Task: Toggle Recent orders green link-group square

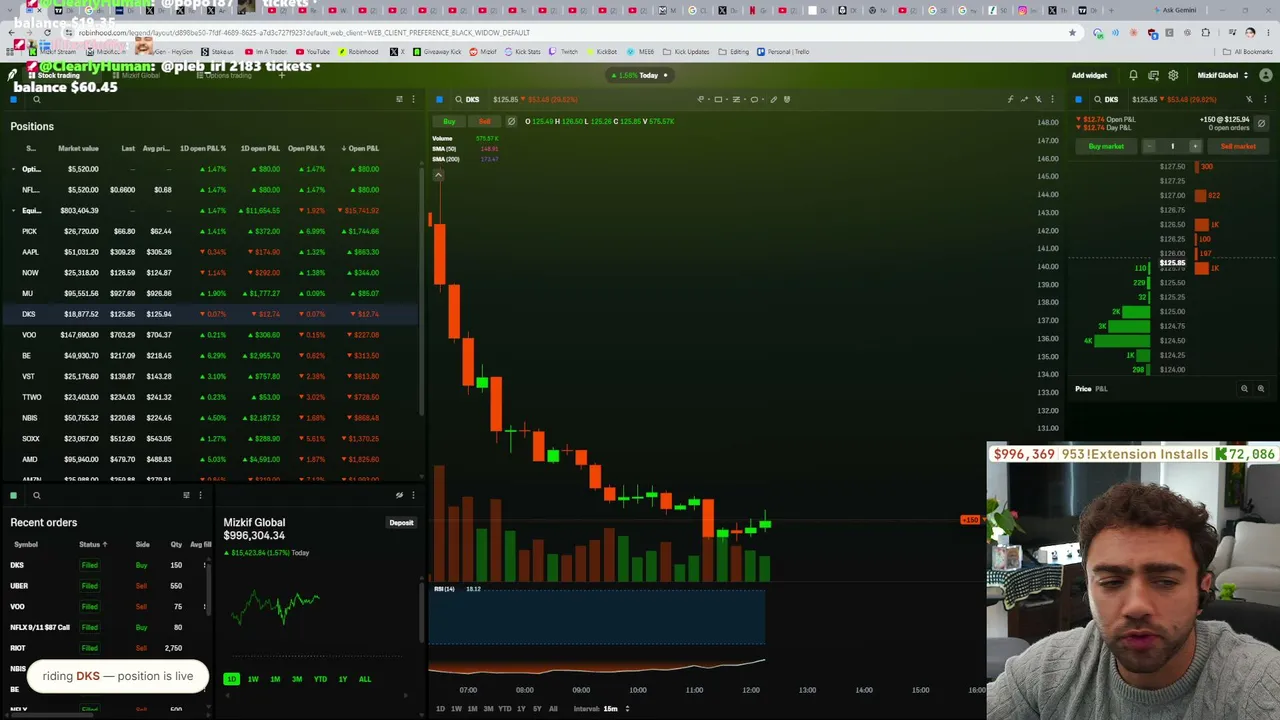Action: click(14, 495)
